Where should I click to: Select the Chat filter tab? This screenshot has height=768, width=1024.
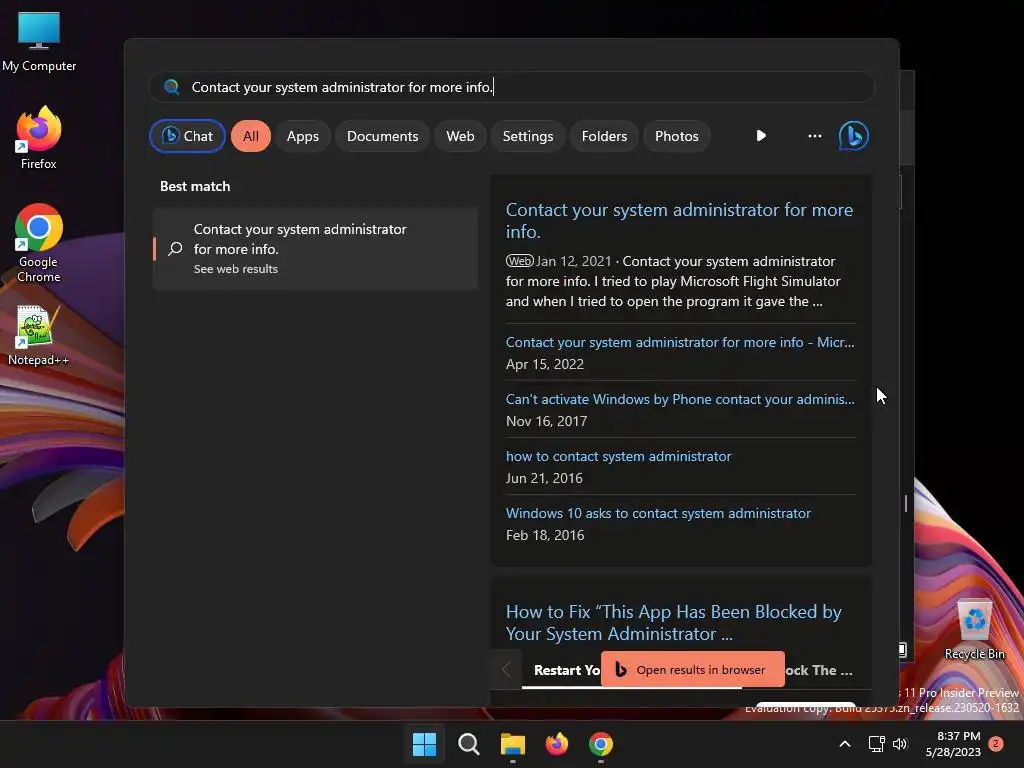[187, 136]
